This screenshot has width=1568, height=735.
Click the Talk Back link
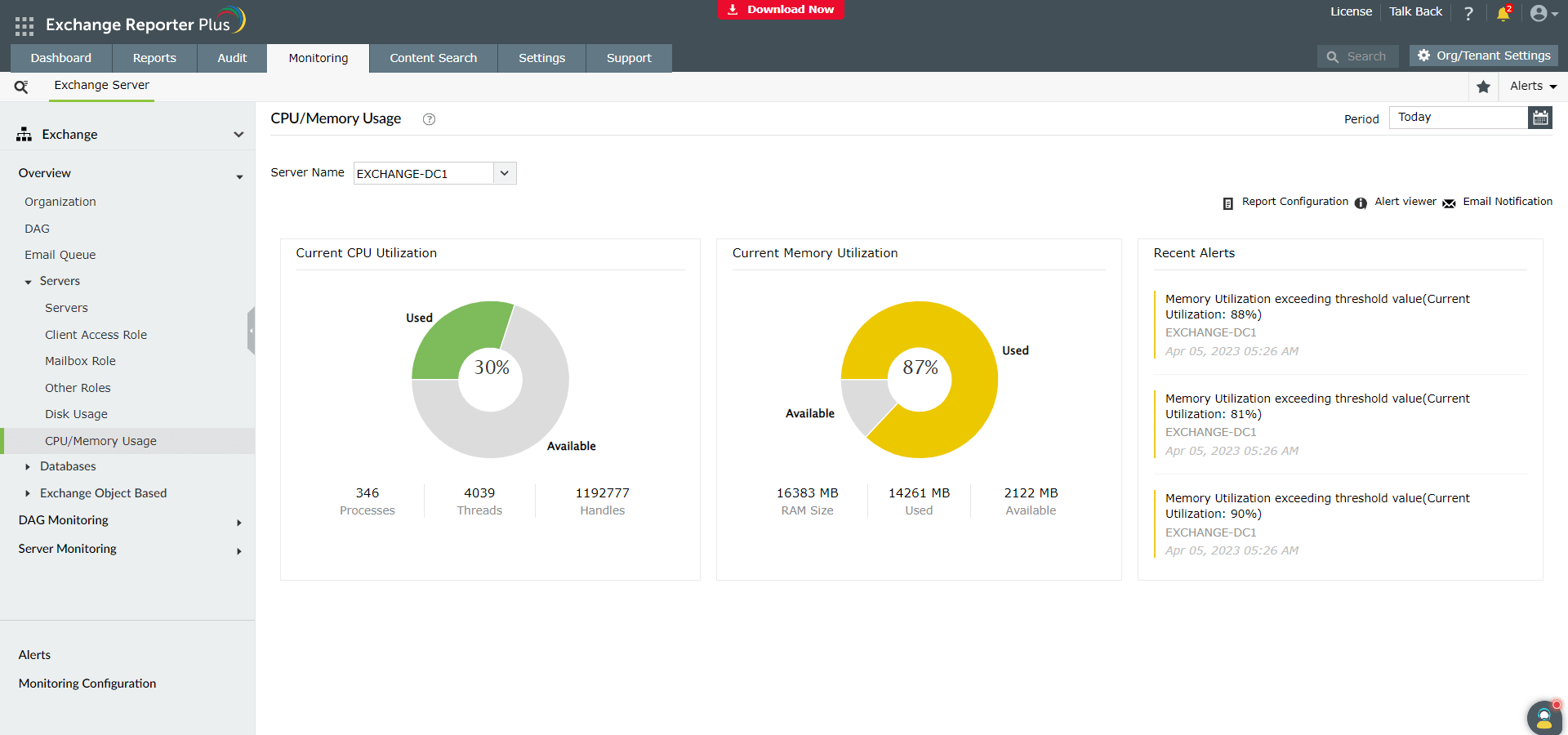[1415, 11]
